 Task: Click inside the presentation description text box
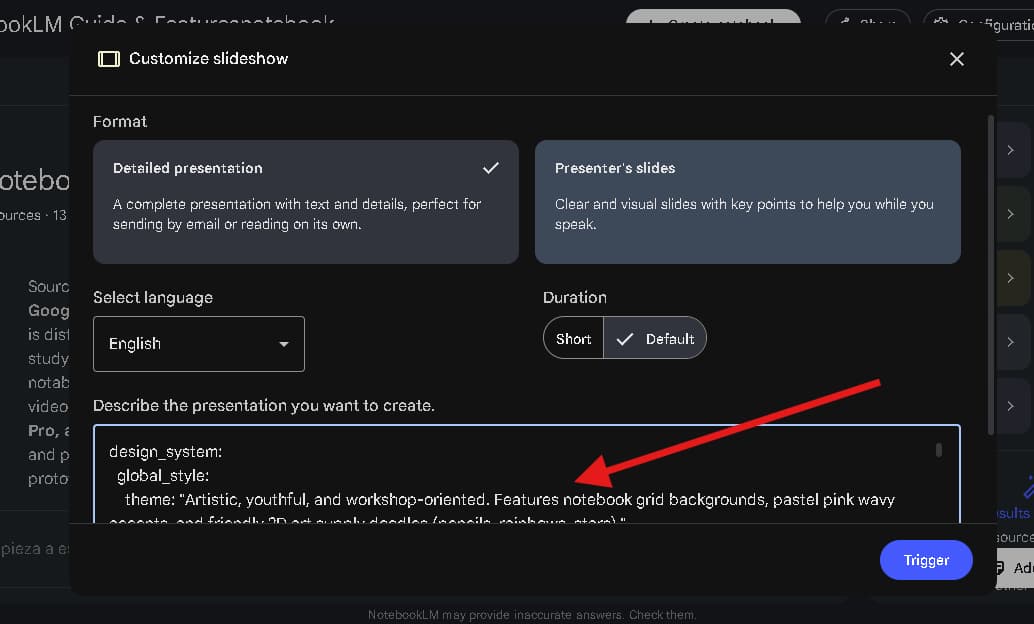[500, 475]
